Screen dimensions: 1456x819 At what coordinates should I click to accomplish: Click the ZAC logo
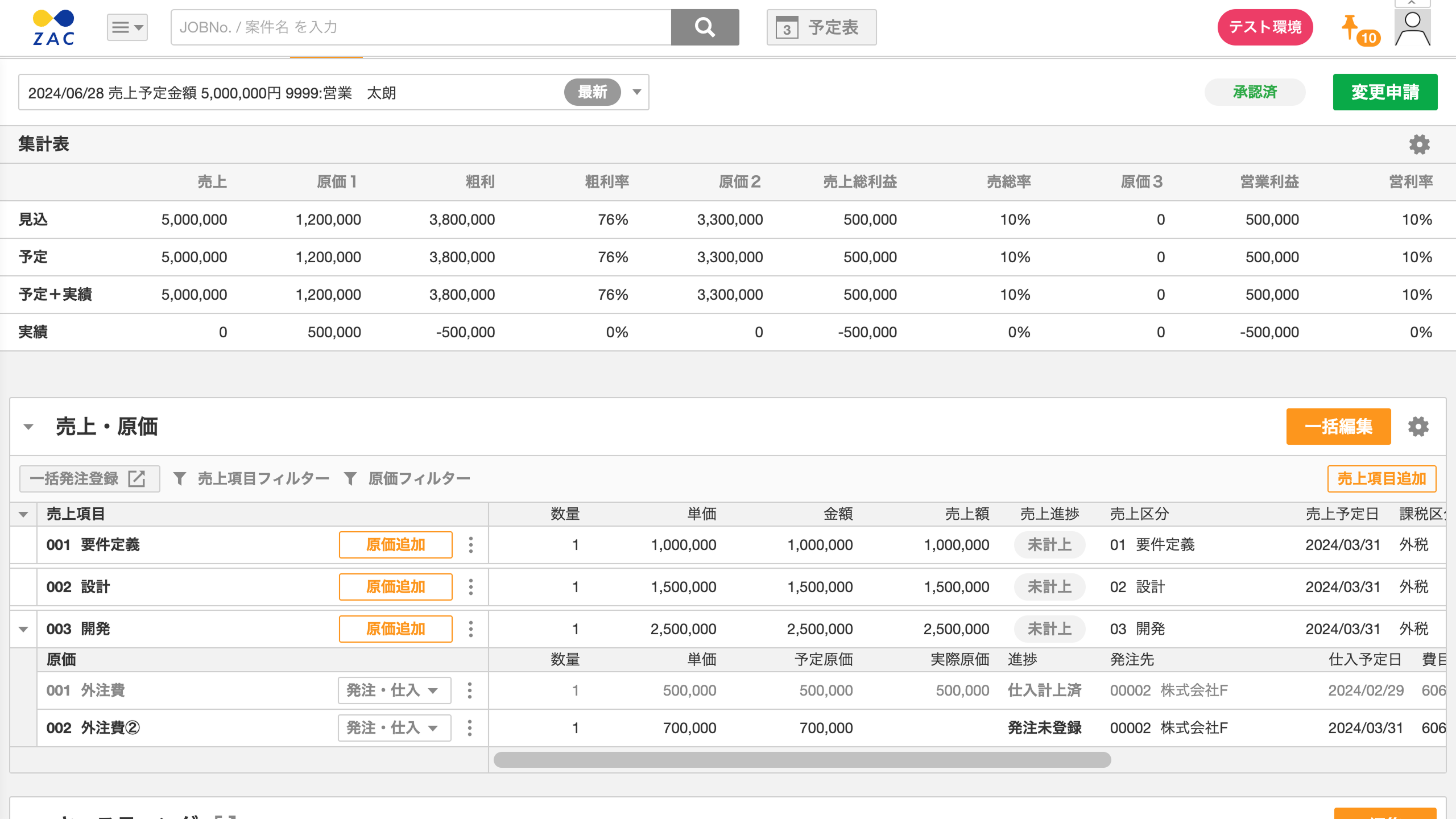pos(55,27)
